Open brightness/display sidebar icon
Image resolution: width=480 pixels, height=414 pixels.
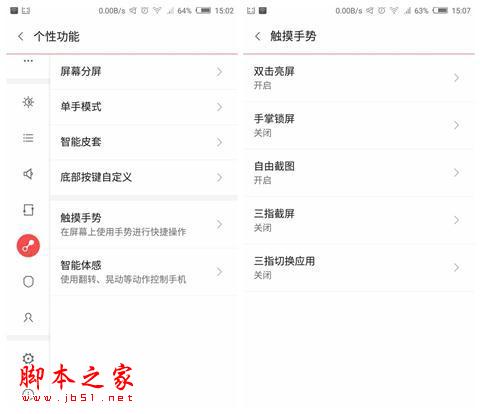pos(28,102)
